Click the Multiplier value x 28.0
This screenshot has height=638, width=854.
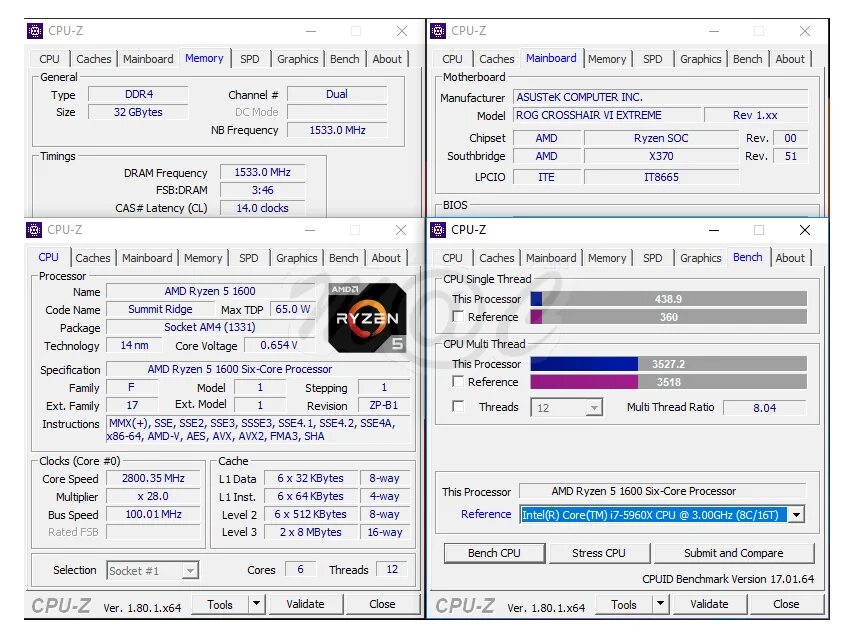coord(153,496)
